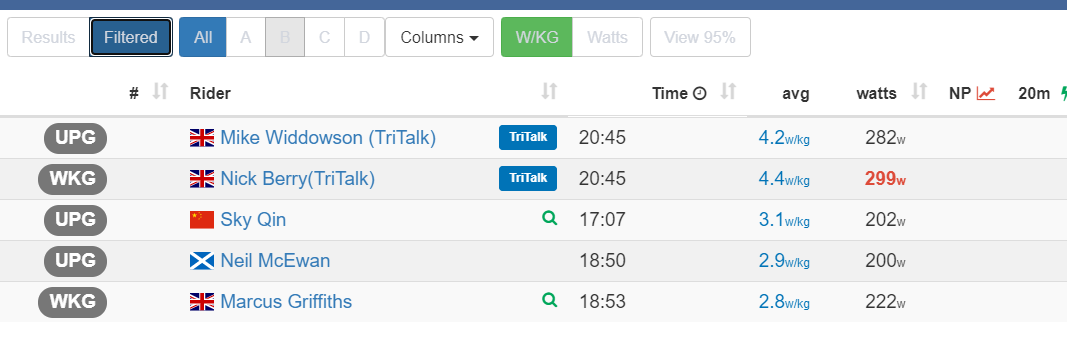Open the Columns dropdown
The height and width of the screenshot is (364, 1067).
pyautogui.click(x=440, y=37)
